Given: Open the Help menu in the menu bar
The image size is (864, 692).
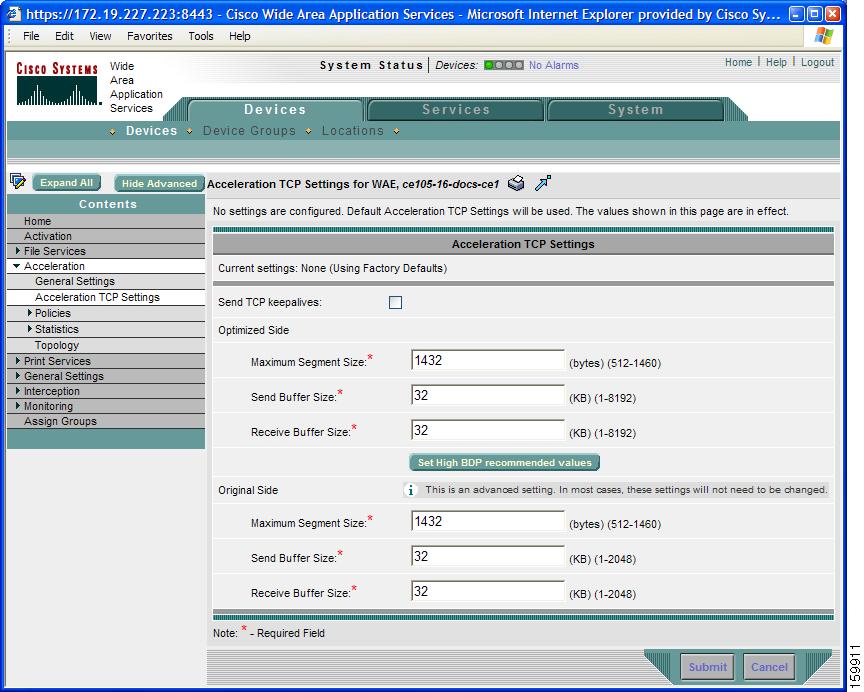Looking at the screenshot, I should click(240, 36).
